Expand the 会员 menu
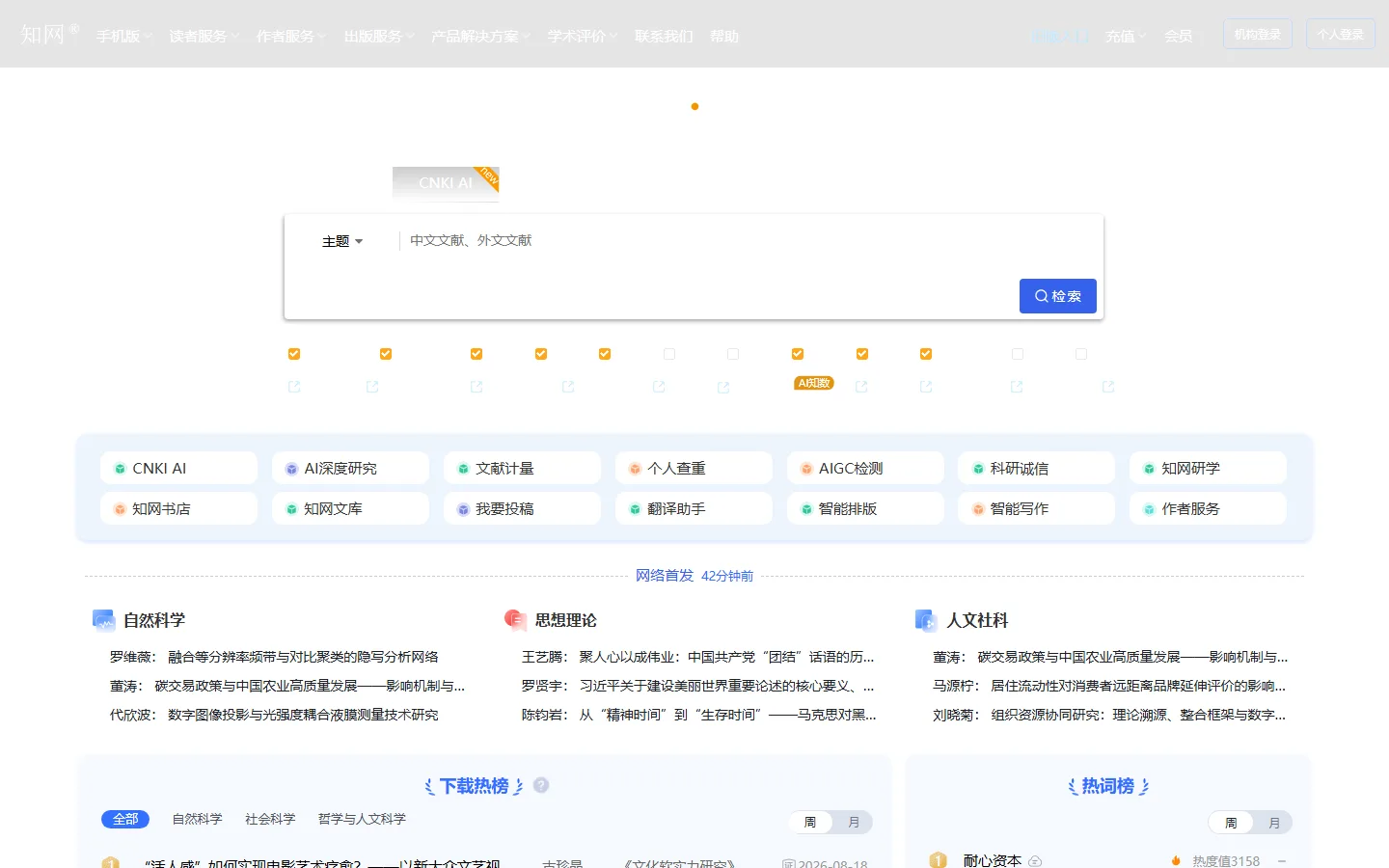The width and height of the screenshot is (1389, 868). (1184, 36)
